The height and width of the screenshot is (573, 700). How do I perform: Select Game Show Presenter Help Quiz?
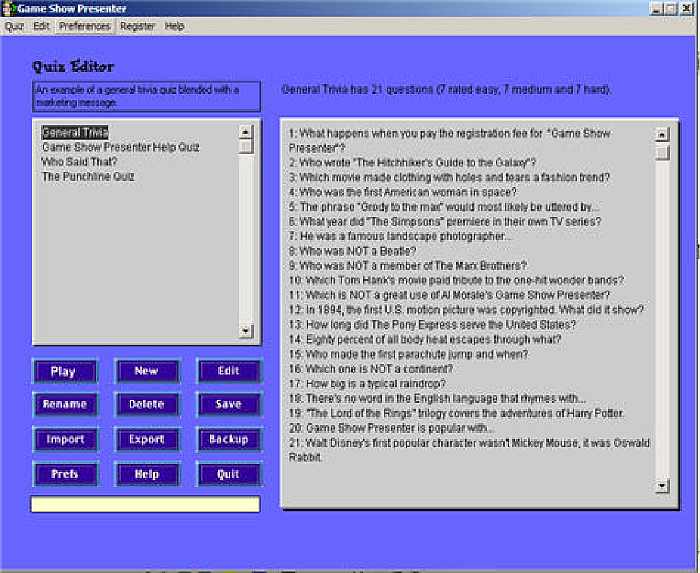pyautogui.click(x=121, y=147)
